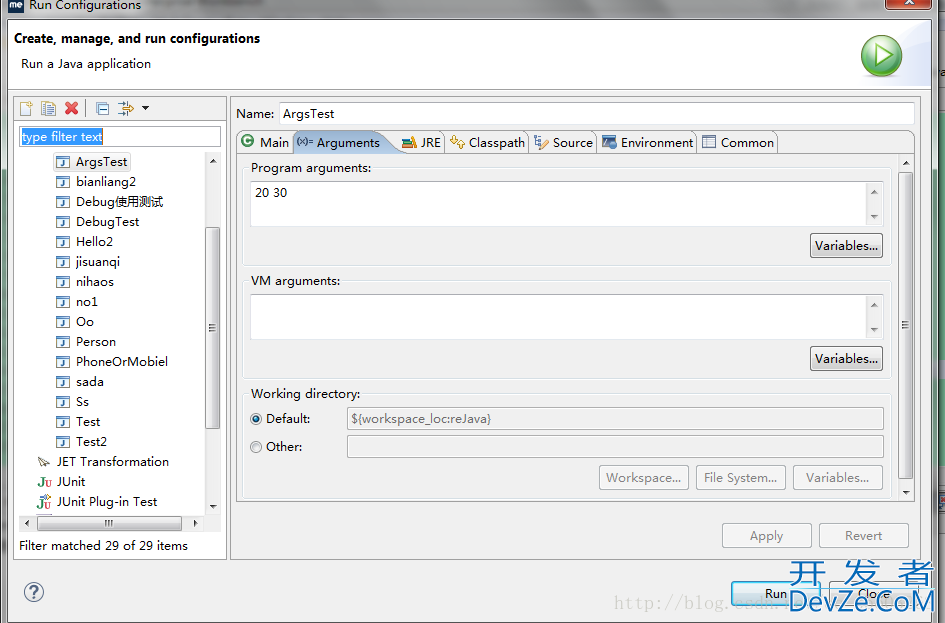The width and height of the screenshot is (945, 623).
Task: Delete selected launch configuration with red X
Action: pyautogui.click(x=72, y=108)
